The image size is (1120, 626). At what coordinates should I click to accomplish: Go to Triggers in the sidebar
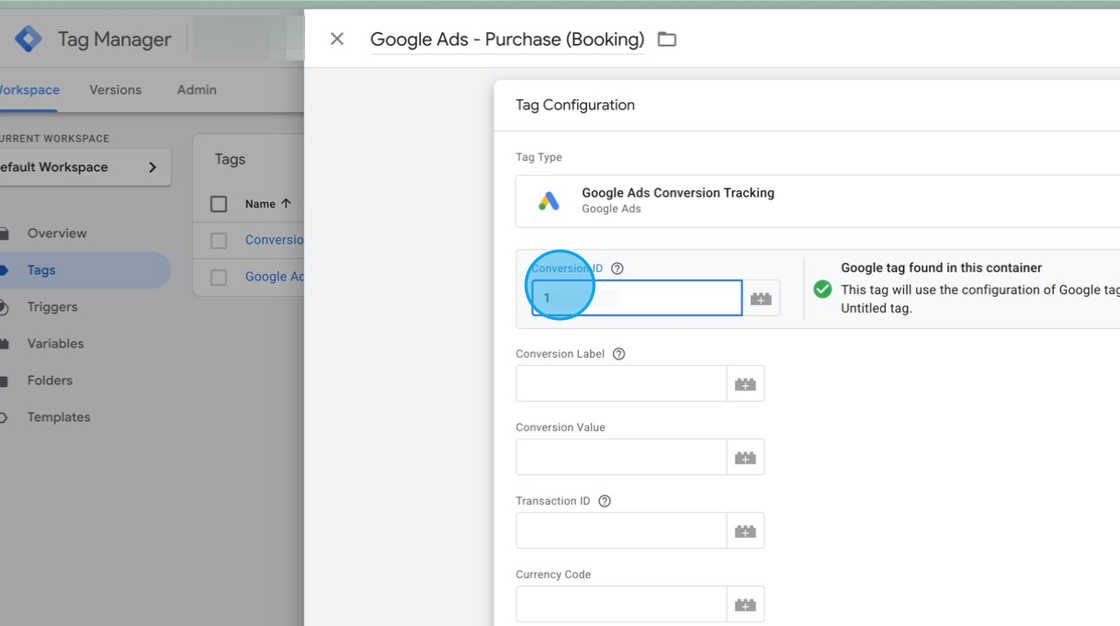click(52, 307)
